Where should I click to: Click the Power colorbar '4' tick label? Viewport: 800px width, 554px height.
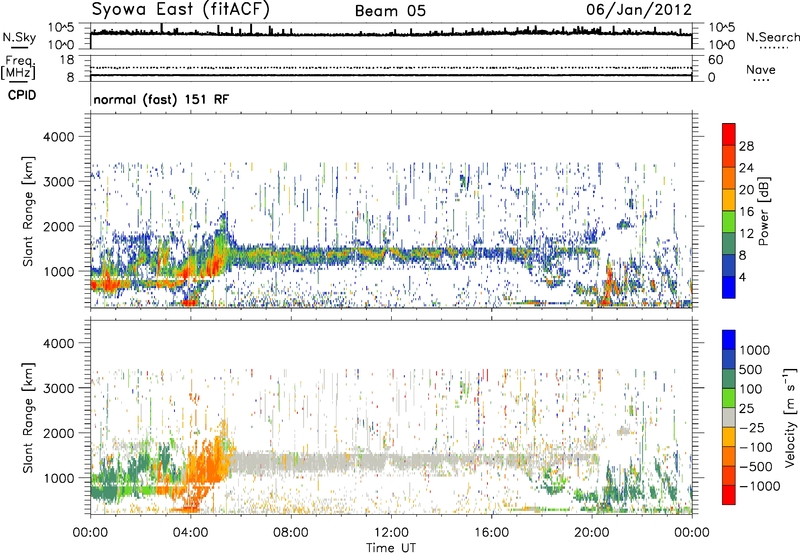click(x=743, y=278)
